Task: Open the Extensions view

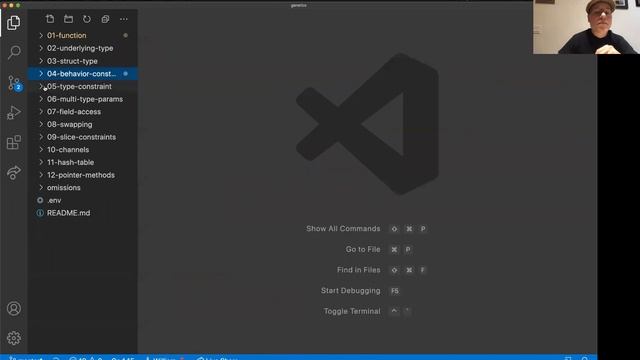Action: point(13,142)
